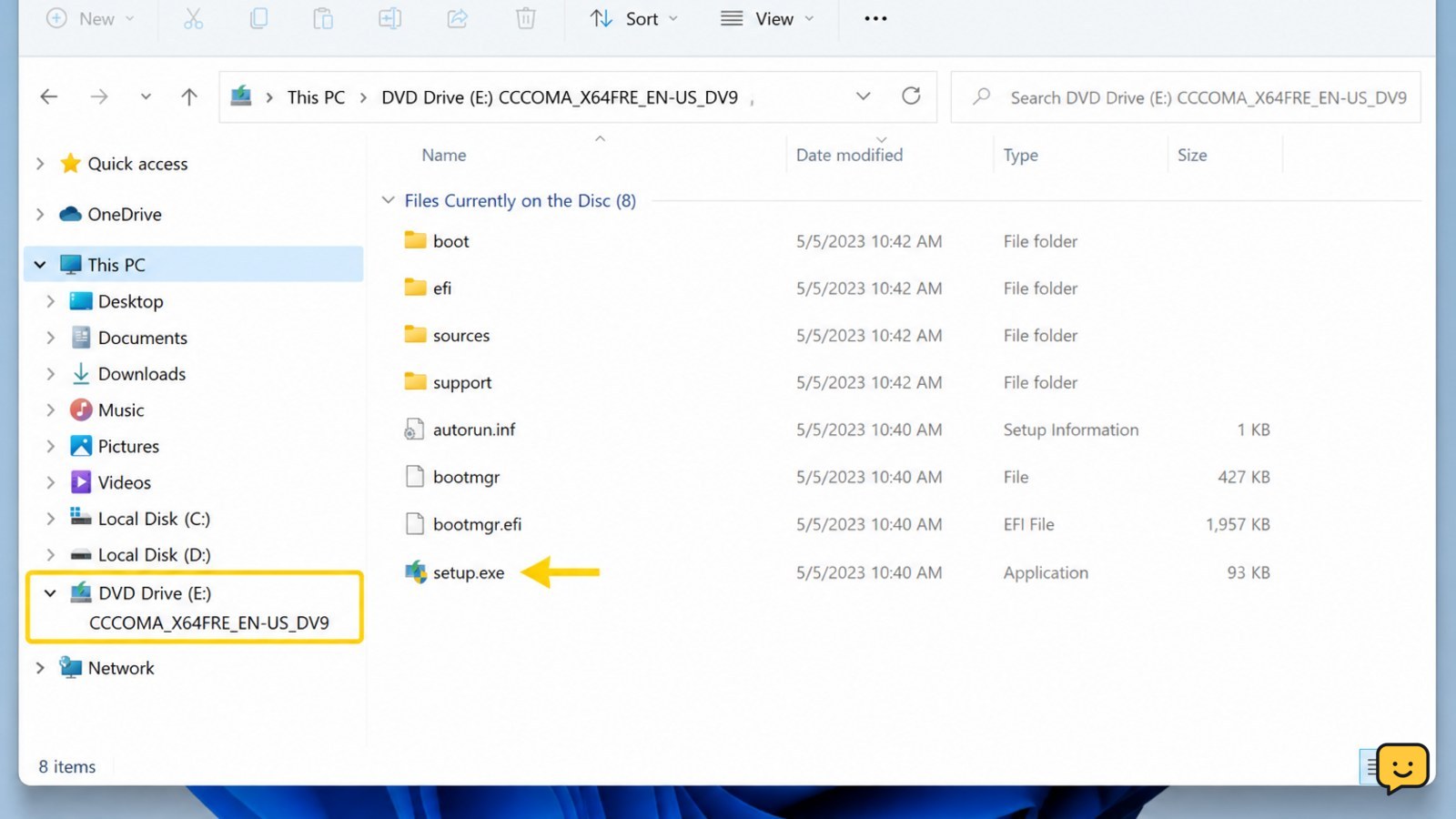Select the sources folder icon
The width and height of the screenshot is (1456, 819).
coord(415,335)
